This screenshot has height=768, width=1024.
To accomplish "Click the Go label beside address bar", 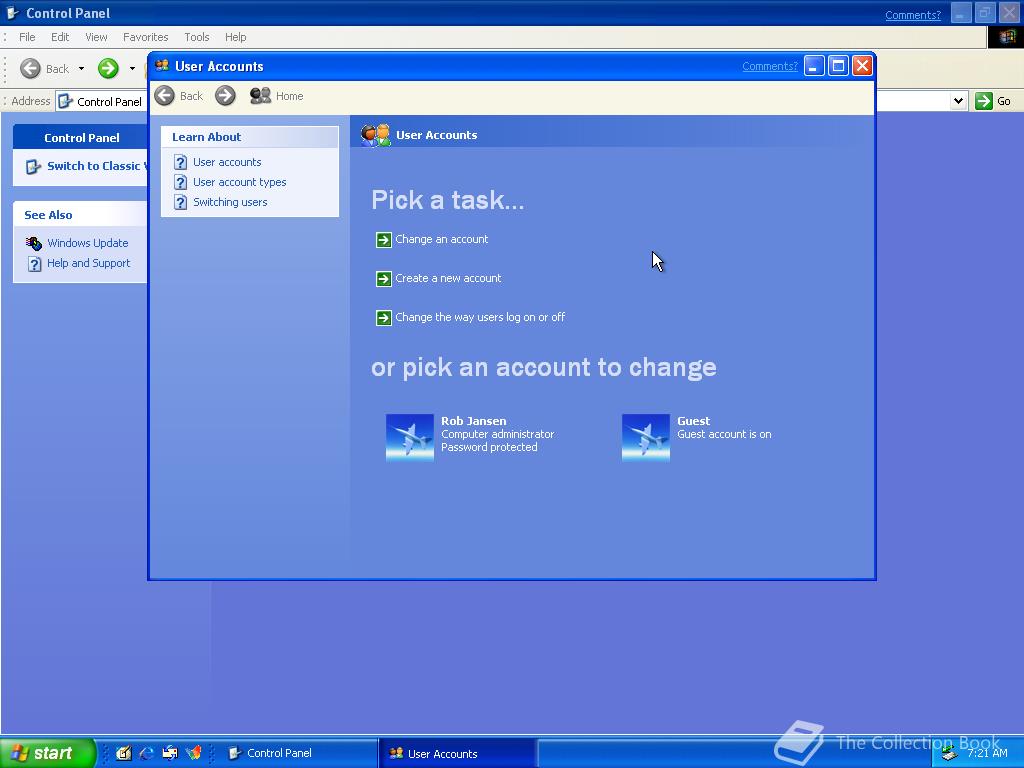I will [1004, 101].
